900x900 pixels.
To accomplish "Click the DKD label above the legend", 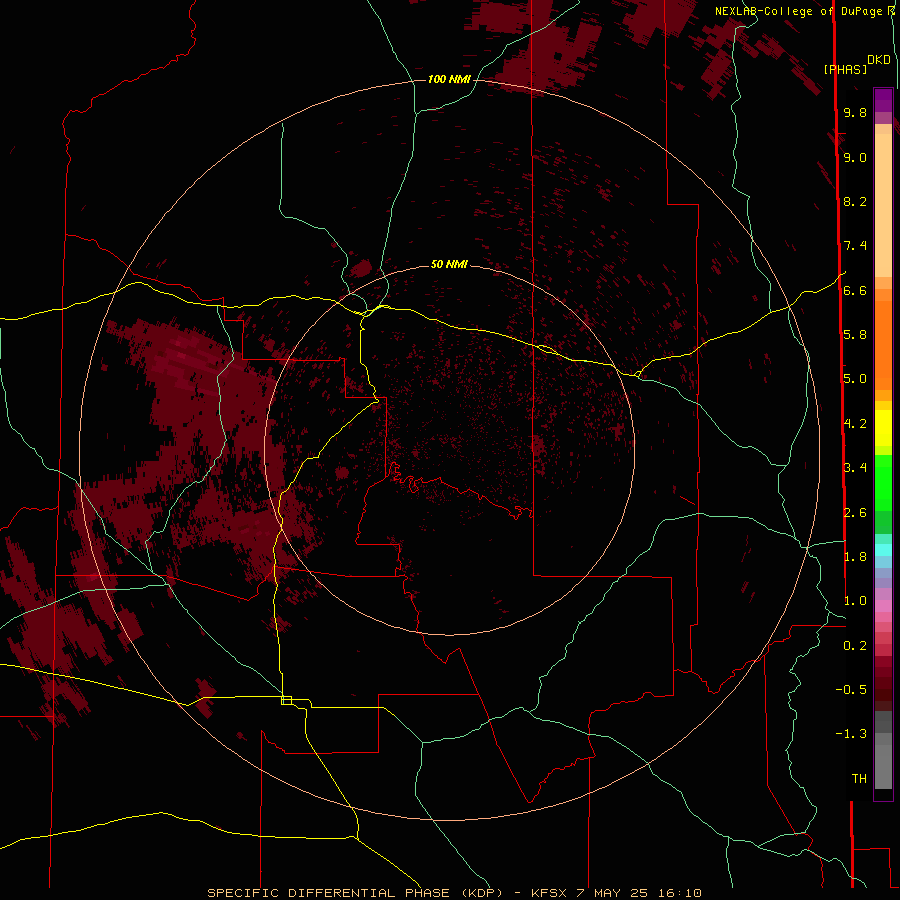I will tap(879, 60).
